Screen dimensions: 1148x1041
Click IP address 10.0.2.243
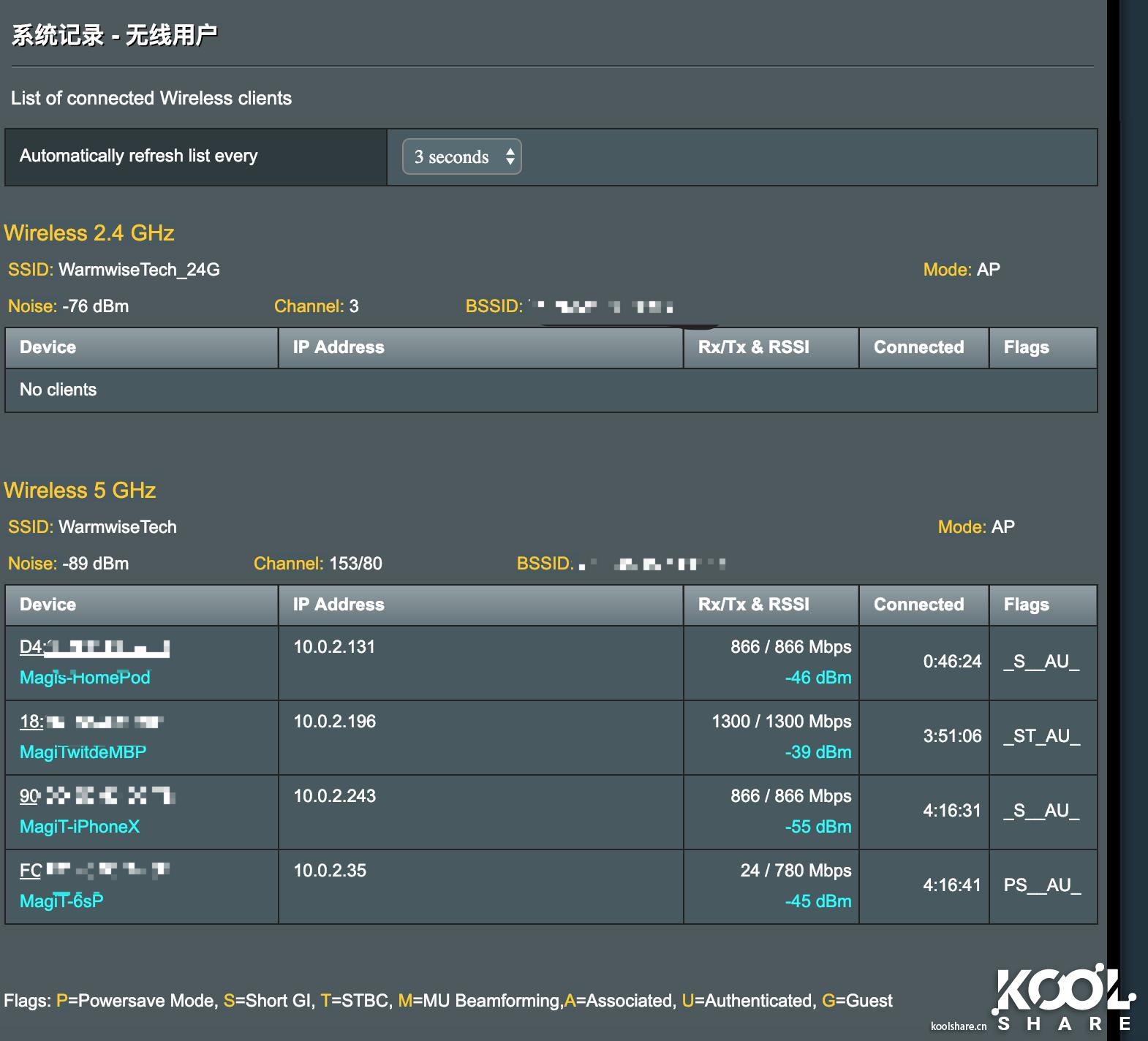click(x=334, y=796)
